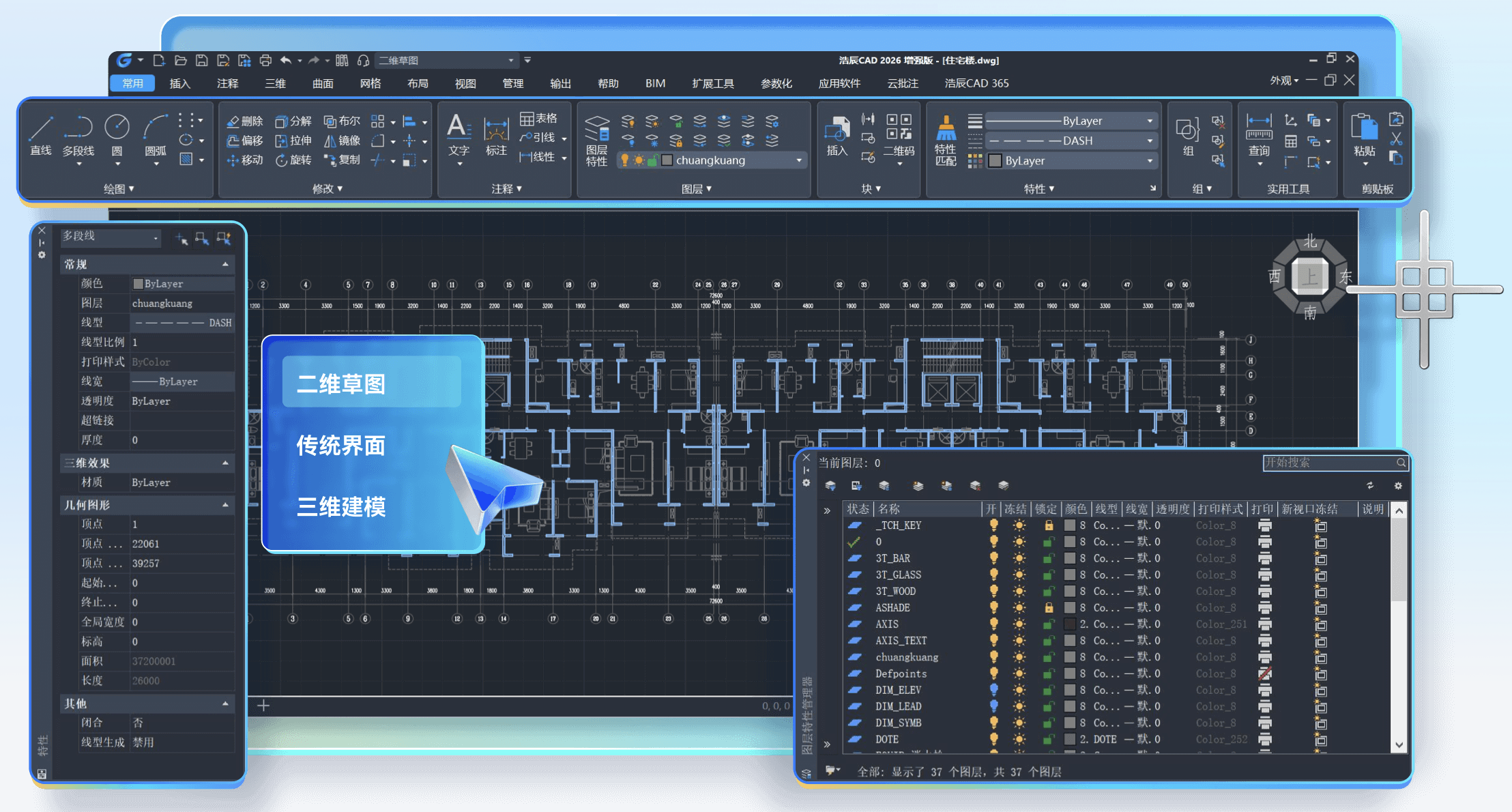Unlock the ASHADE layer padlock
The height and width of the screenshot is (812, 1512).
tap(1049, 608)
